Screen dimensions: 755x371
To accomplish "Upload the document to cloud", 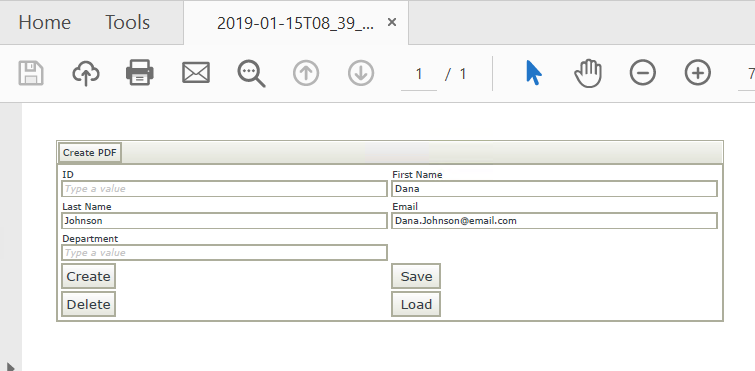I will click(x=86, y=74).
